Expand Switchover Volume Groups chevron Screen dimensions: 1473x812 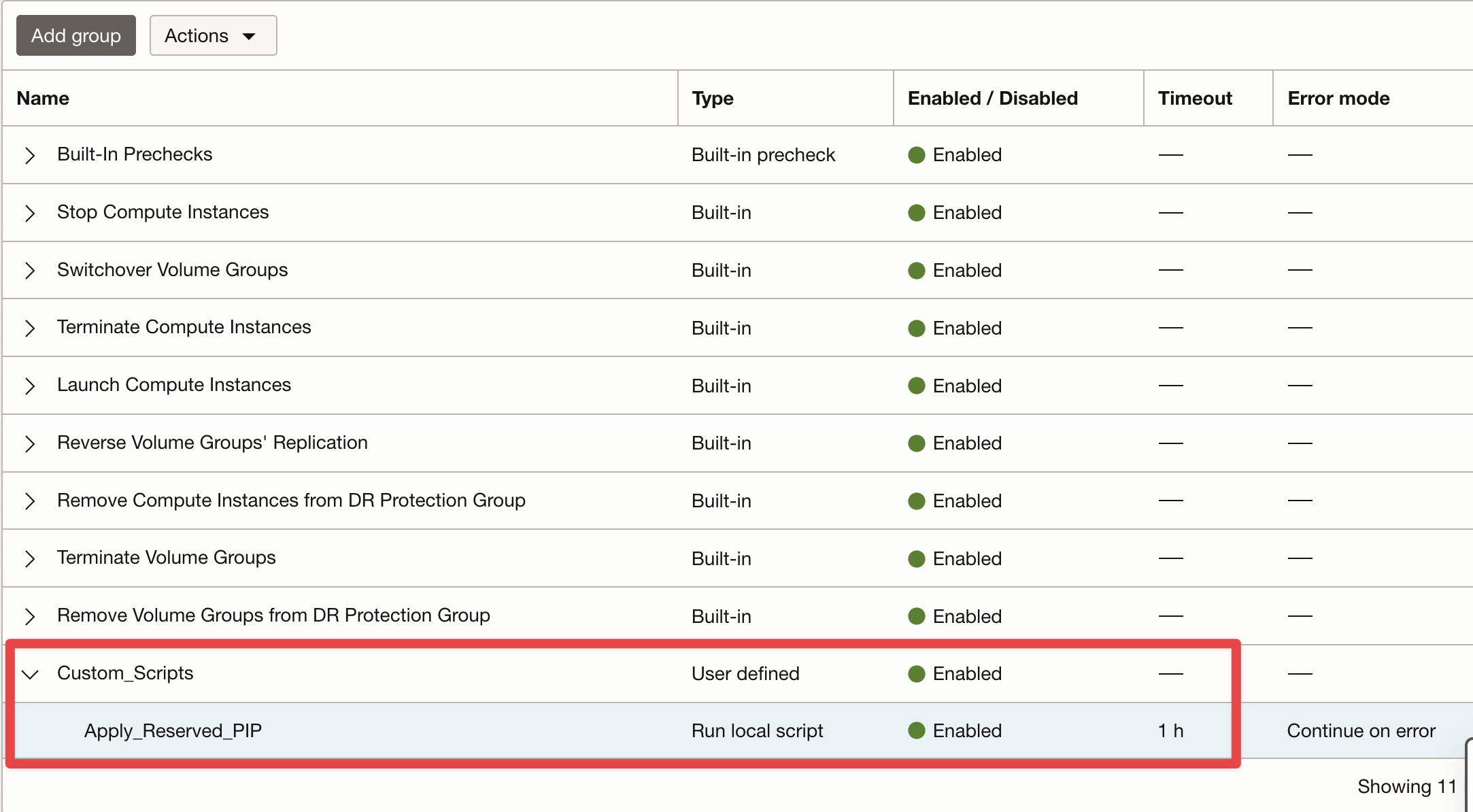[29, 270]
